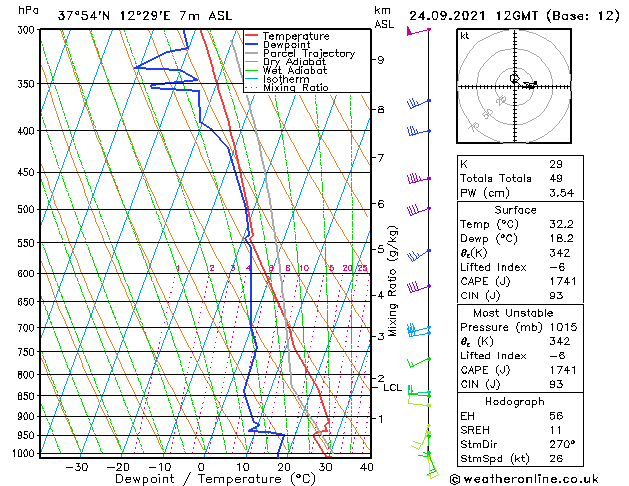Click the Most Unstable Pressure value 1015
Screen dimensions: 629x486
[x=563, y=327]
